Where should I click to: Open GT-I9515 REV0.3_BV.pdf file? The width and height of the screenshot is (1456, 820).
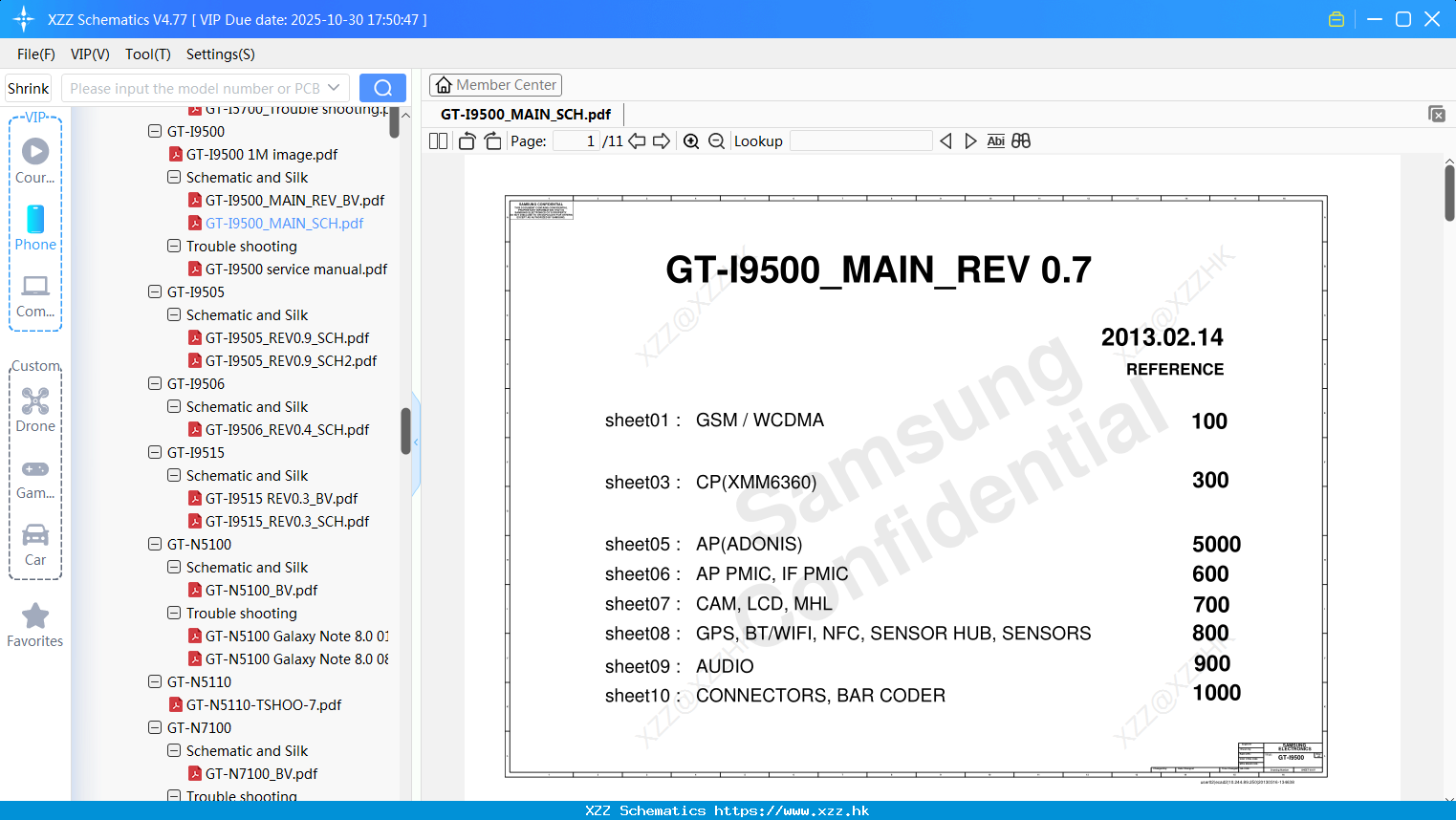point(281,498)
